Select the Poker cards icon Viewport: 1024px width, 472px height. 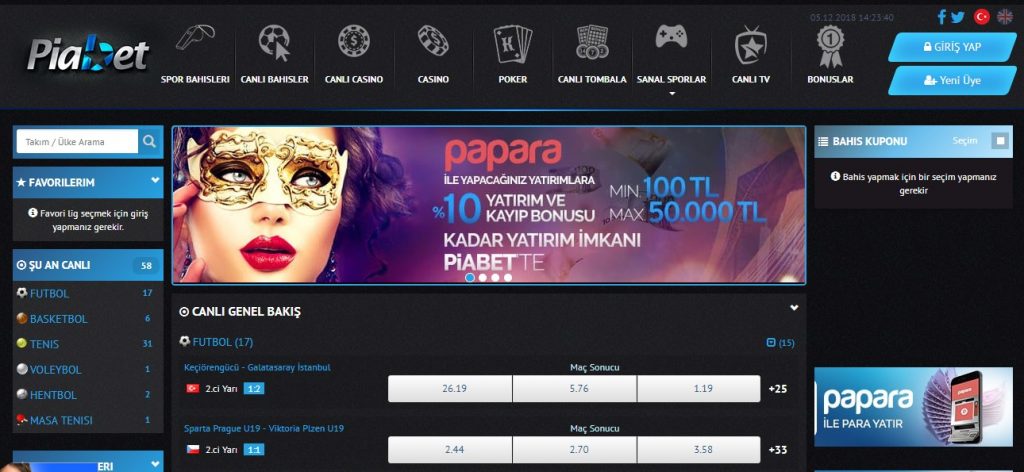pyautogui.click(x=513, y=43)
